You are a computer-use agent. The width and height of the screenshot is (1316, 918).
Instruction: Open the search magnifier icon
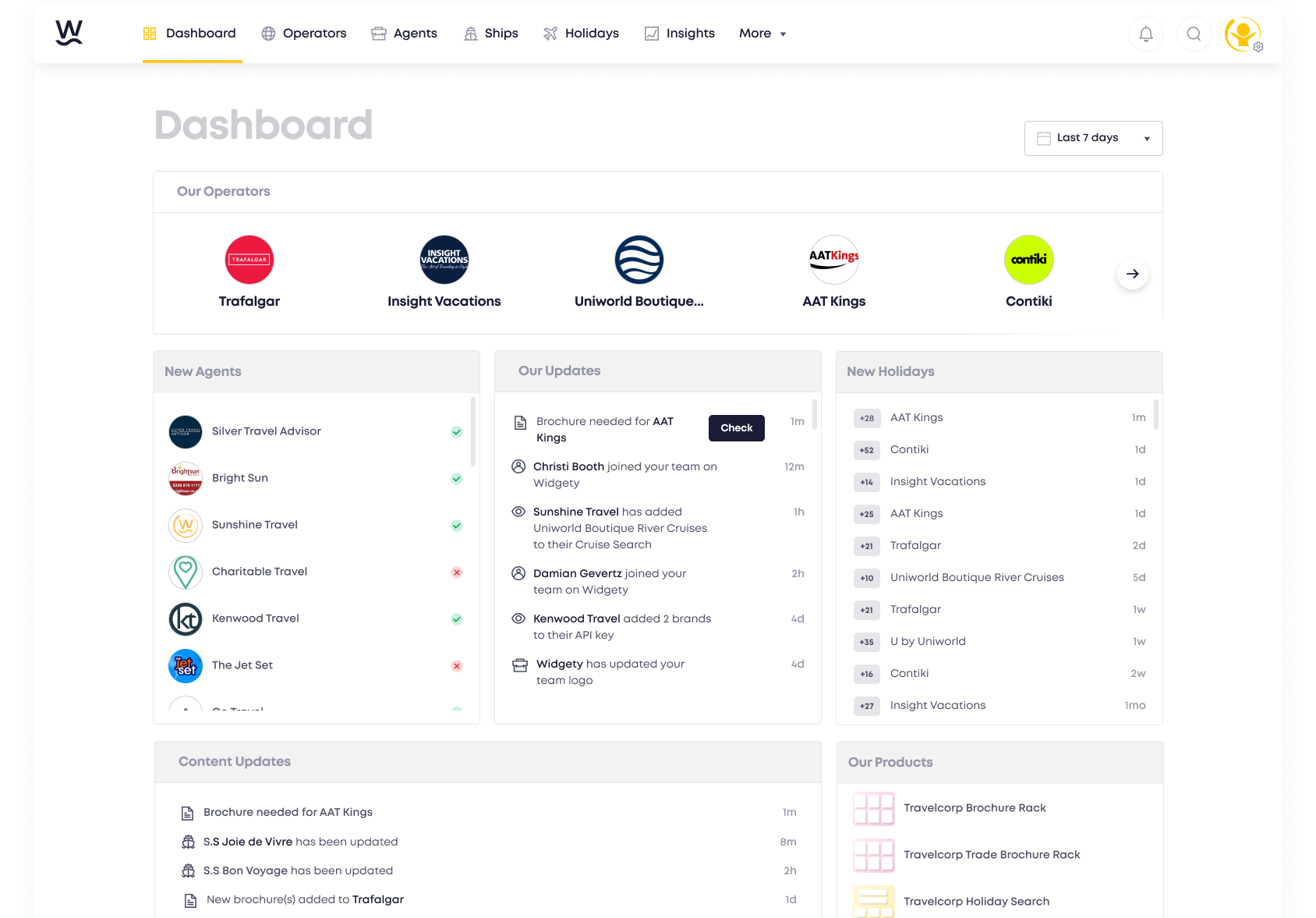click(1194, 34)
